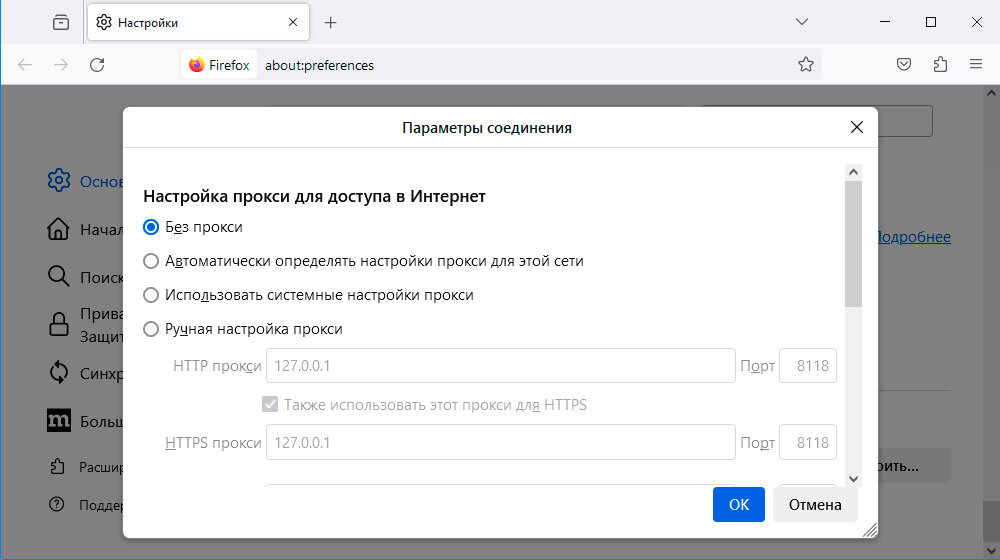The width and height of the screenshot is (1000, 560).
Task: Click dialog scrollbar up arrow
Action: [x=853, y=172]
